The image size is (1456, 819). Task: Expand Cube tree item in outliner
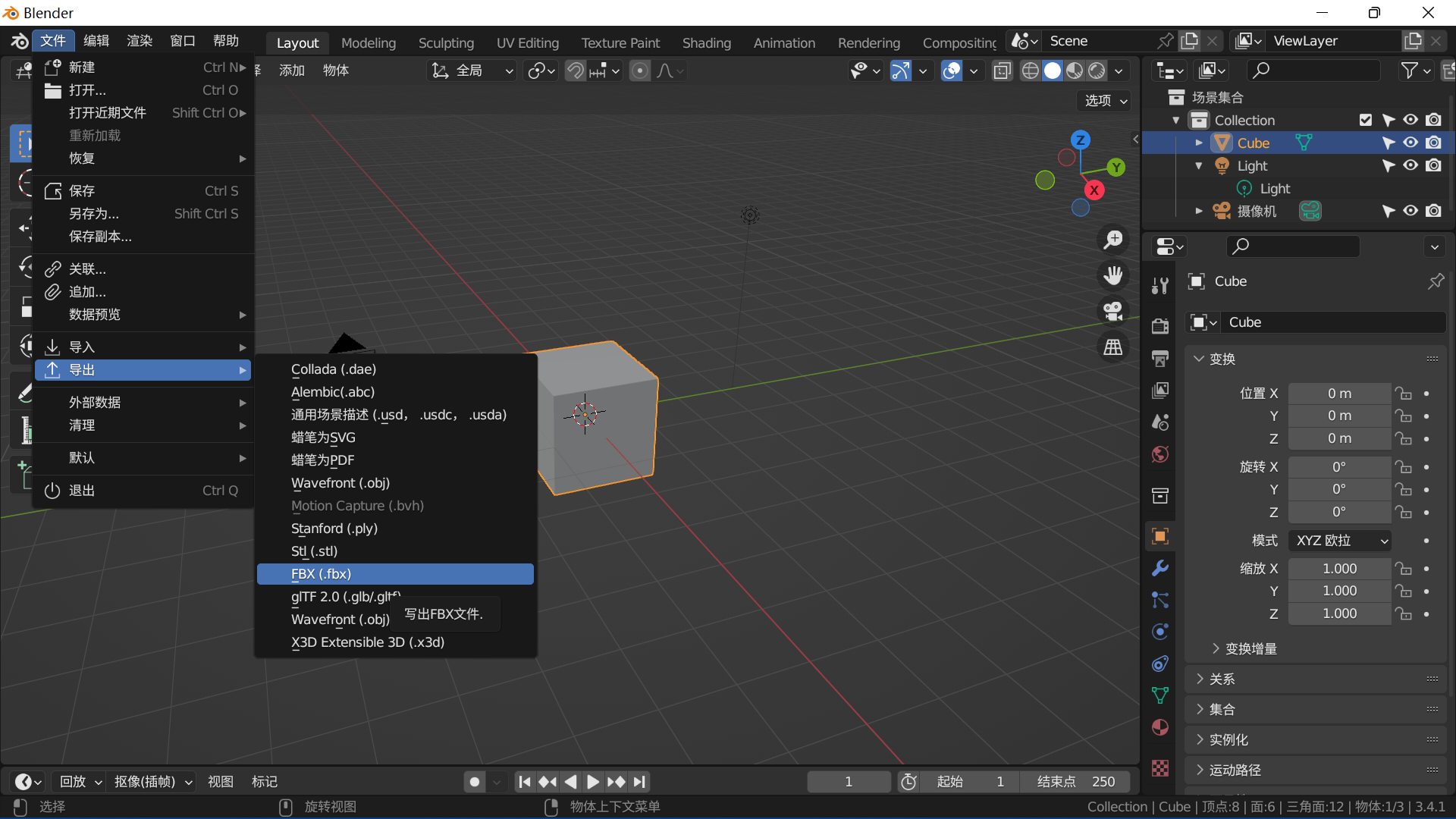click(x=1198, y=143)
